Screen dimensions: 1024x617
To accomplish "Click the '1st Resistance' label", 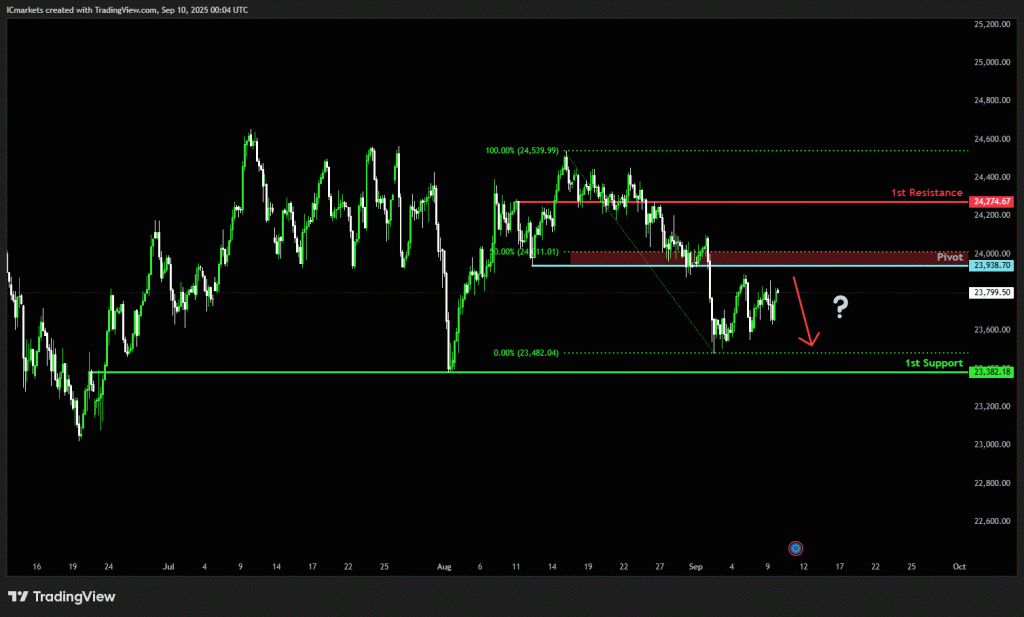I will [927, 193].
